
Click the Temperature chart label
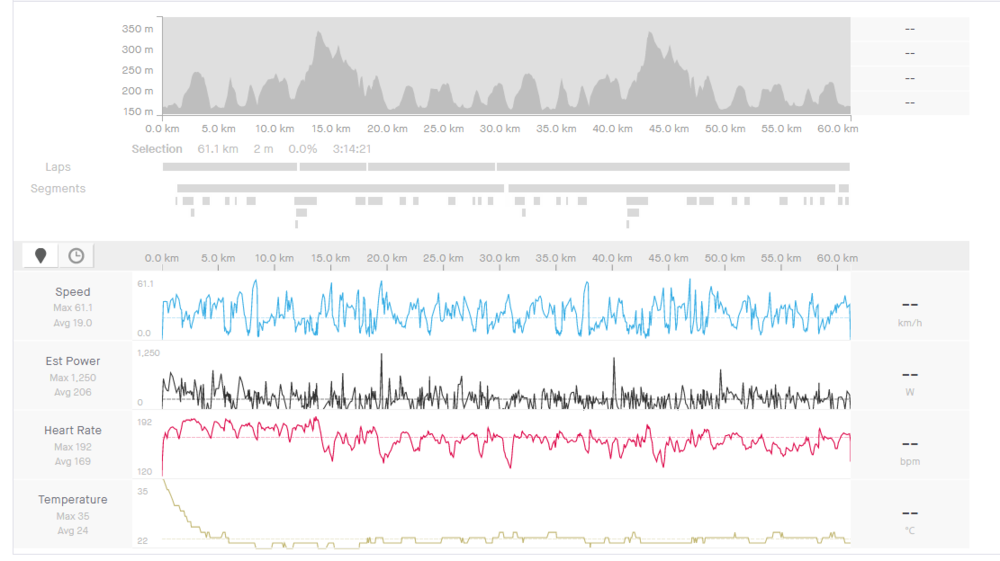(x=73, y=499)
